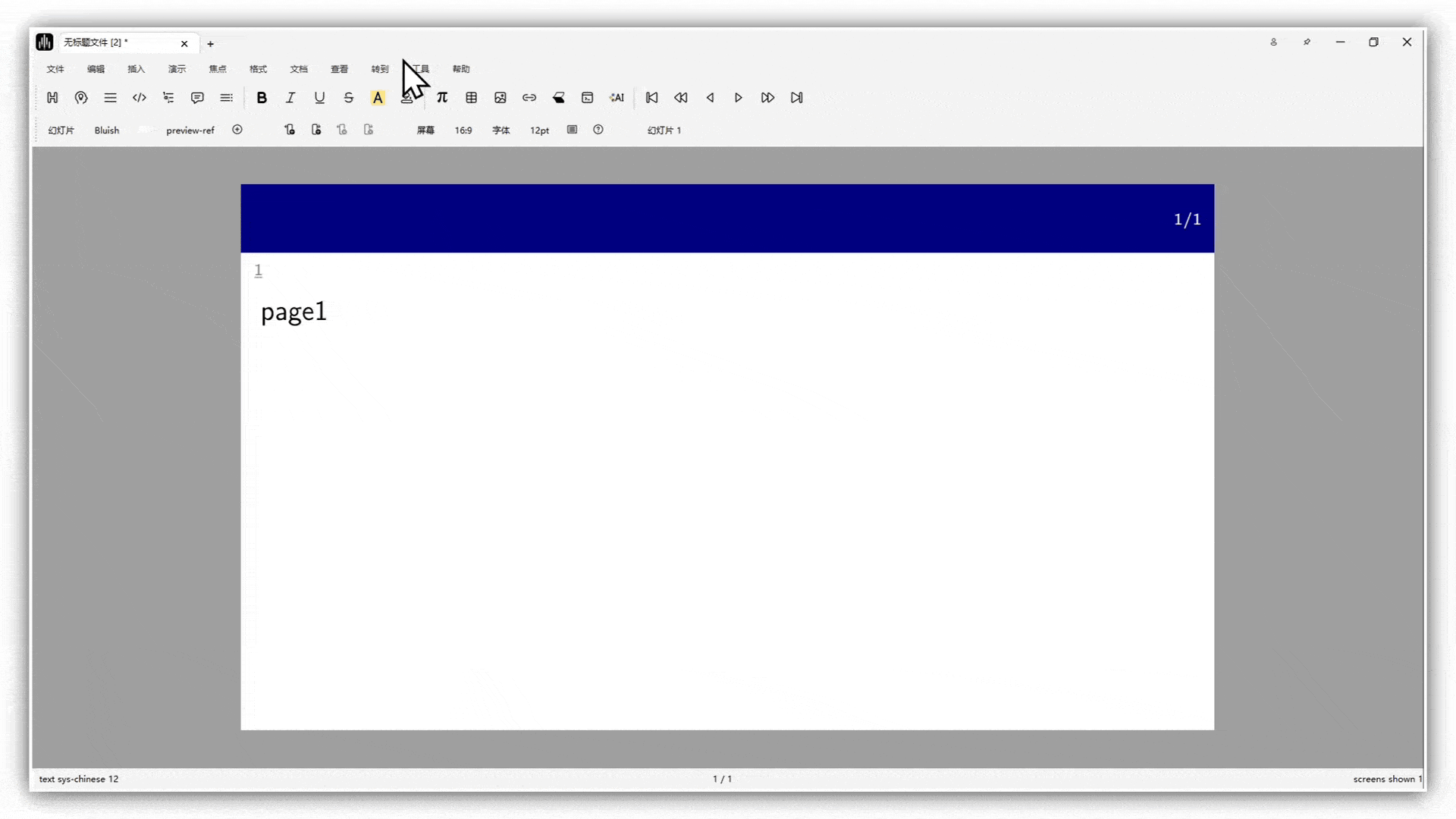Insert a math formula with pi icon
This screenshot has width=1456, height=819.
pyautogui.click(x=442, y=98)
